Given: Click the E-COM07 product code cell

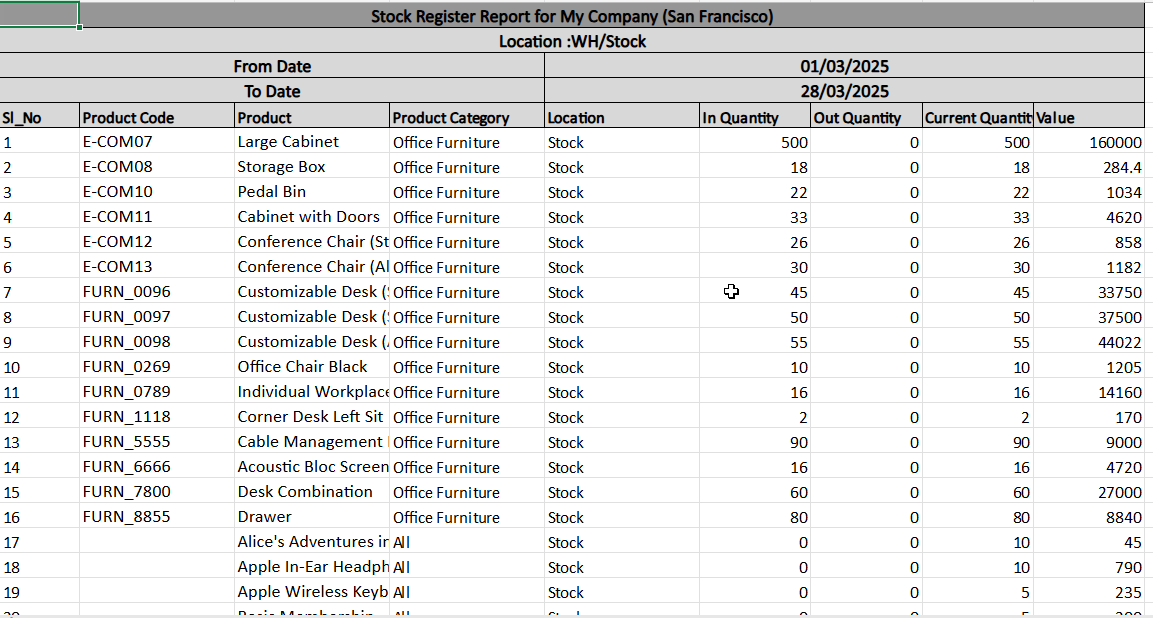Looking at the screenshot, I should point(157,142).
